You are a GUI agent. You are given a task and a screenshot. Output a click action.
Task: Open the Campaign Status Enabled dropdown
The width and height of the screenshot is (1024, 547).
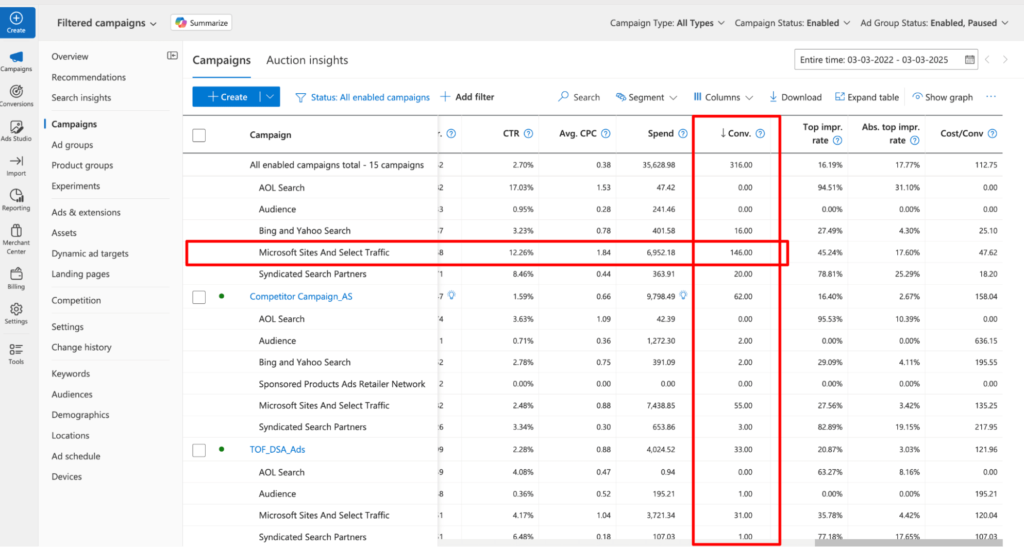click(x=792, y=22)
